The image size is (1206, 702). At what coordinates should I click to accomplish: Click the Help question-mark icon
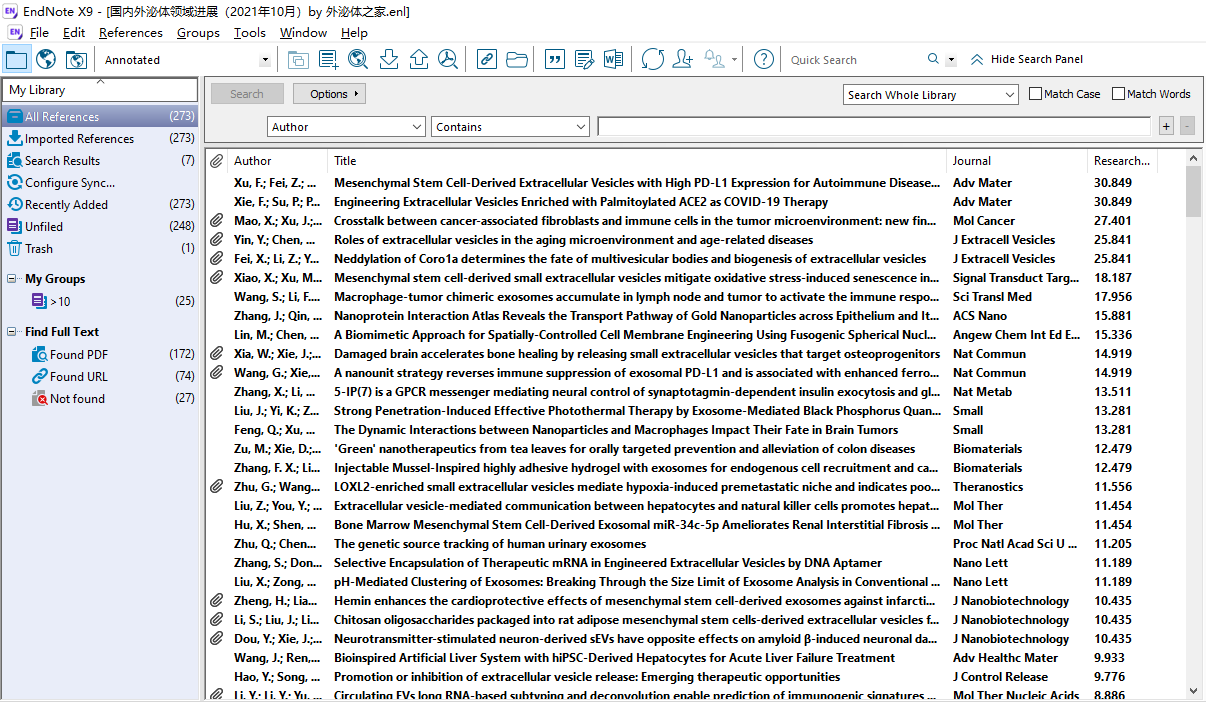click(763, 59)
